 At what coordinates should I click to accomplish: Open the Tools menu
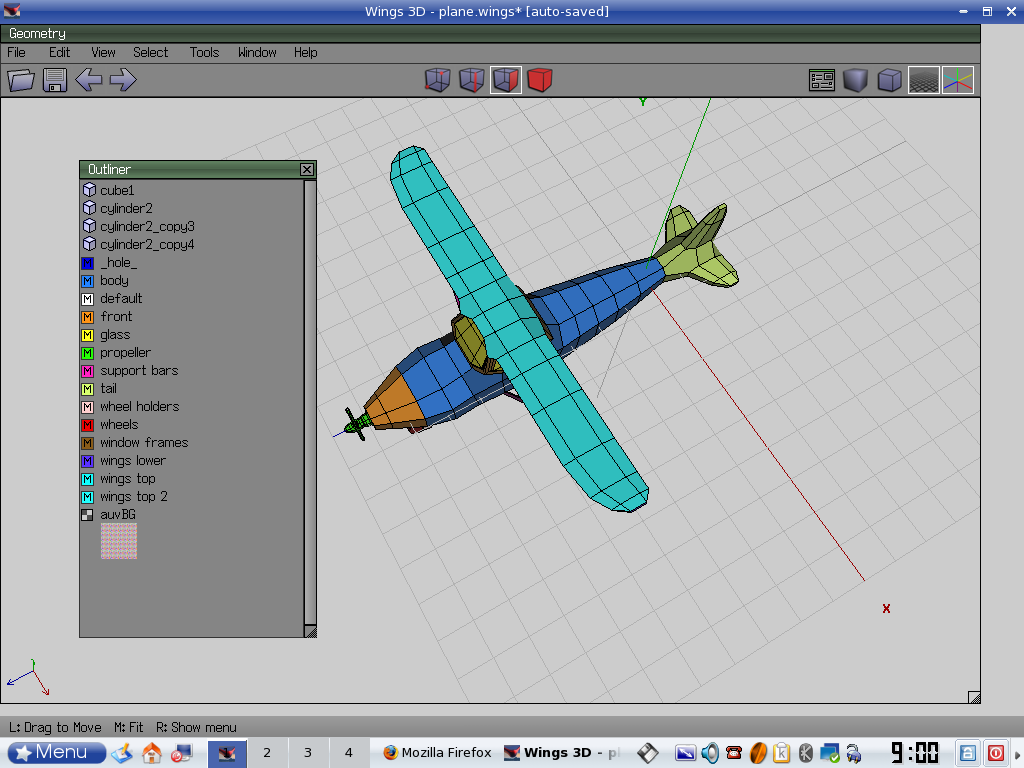204,52
